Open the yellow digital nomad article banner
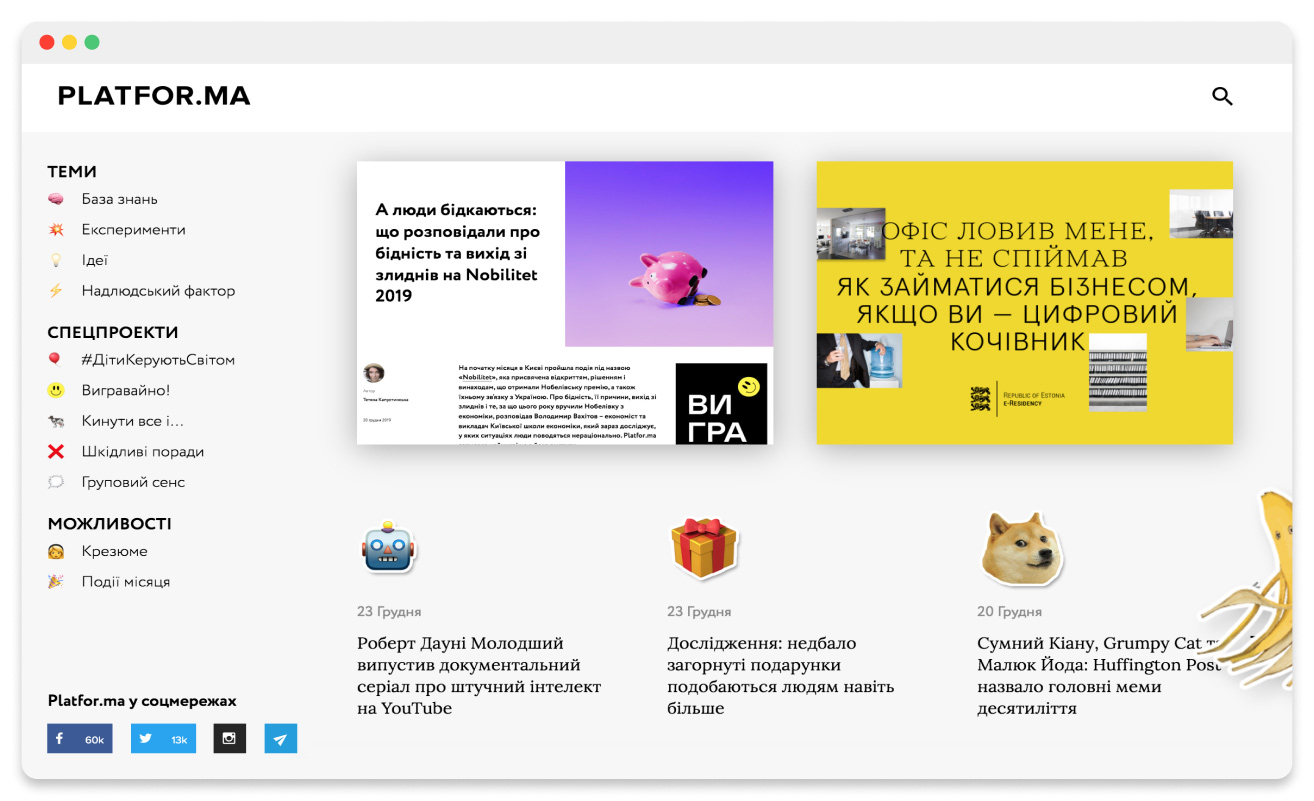The image size is (1314, 801). (x=1024, y=302)
